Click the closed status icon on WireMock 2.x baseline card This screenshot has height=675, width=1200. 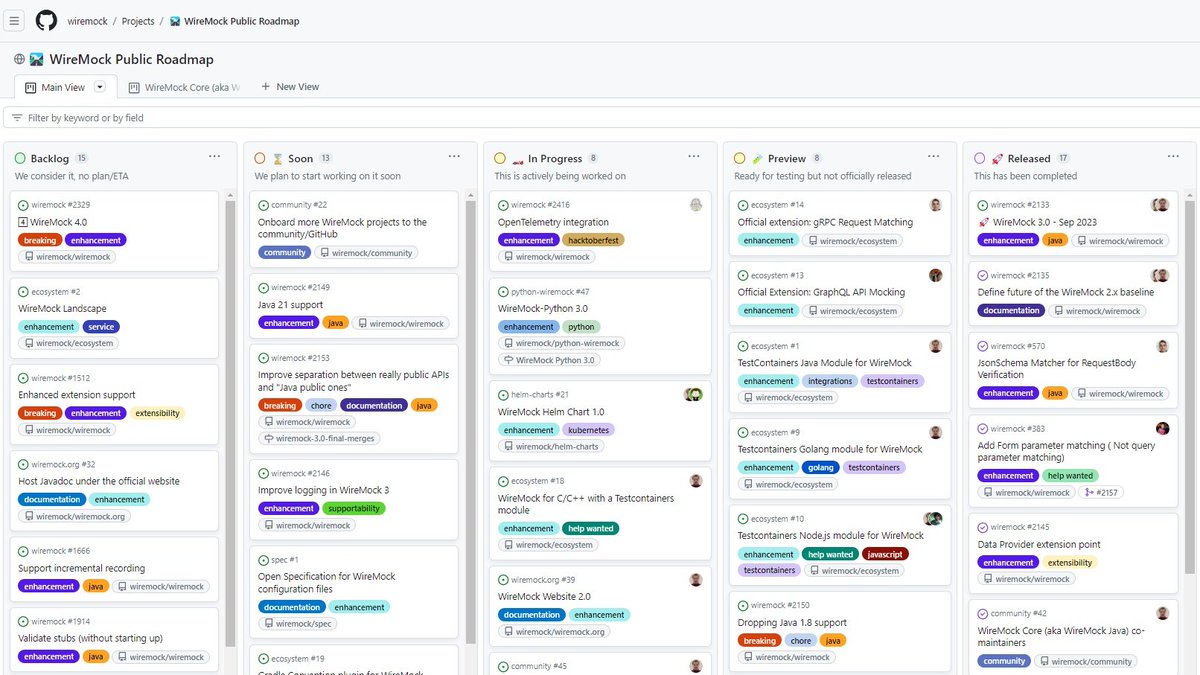pos(983,275)
